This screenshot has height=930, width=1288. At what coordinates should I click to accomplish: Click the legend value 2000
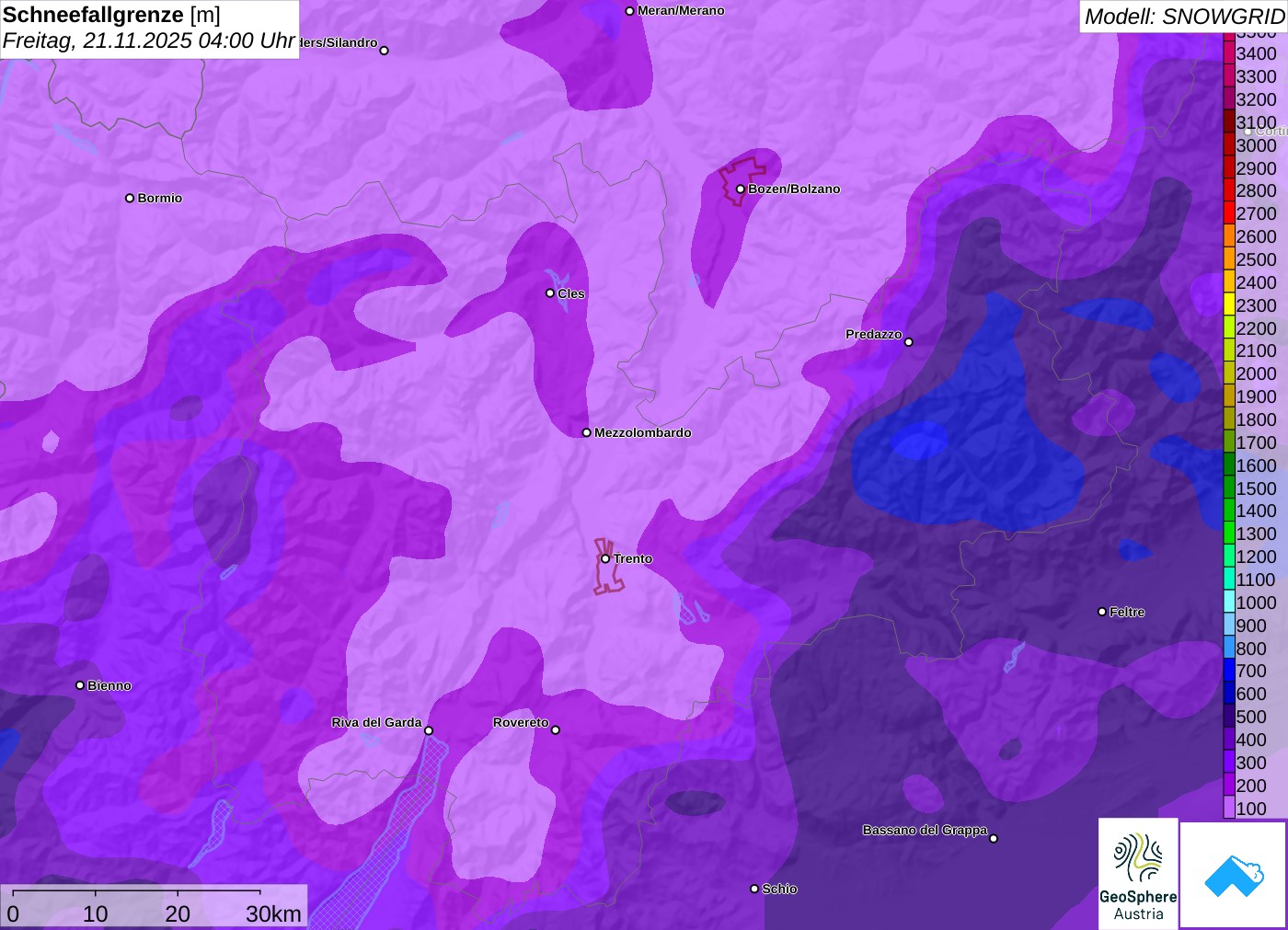(x=1257, y=373)
